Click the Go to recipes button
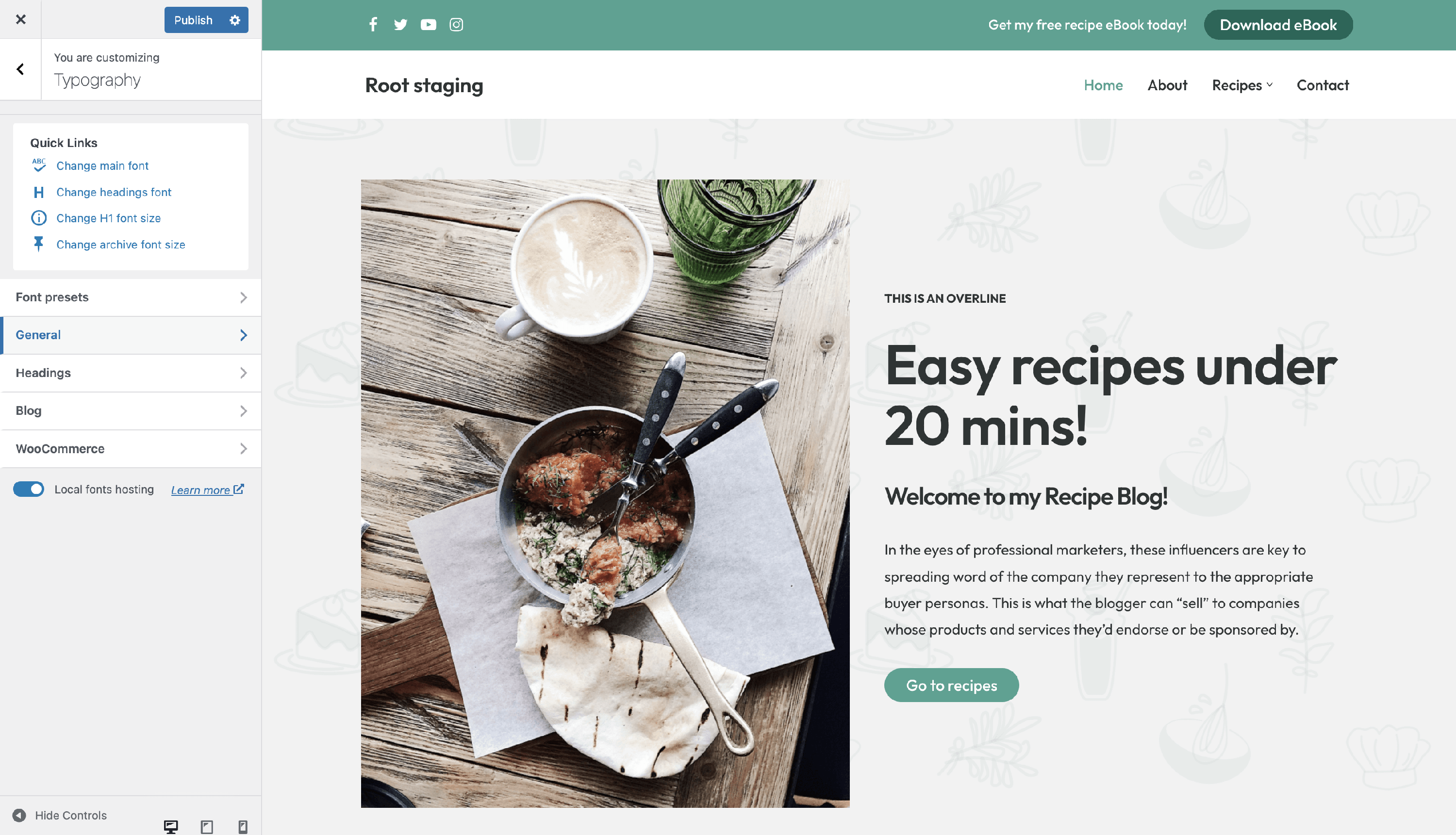The image size is (1456, 835). (951, 685)
